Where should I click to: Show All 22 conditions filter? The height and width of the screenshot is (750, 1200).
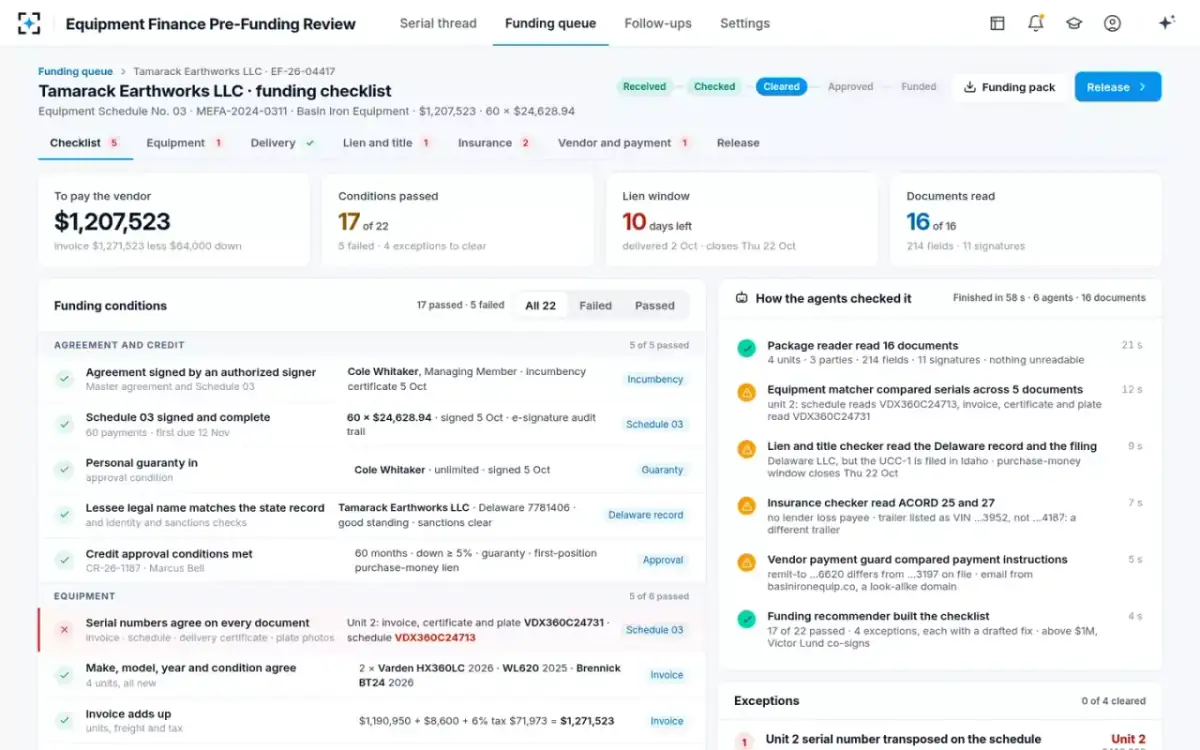(x=541, y=306)
